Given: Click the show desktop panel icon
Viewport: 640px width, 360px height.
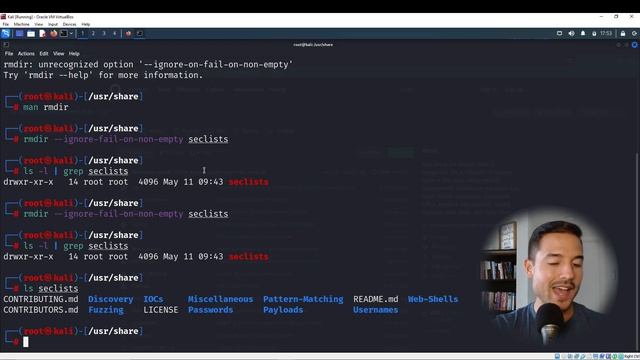Looking at the screenshot, I should [x=19, y=33].
